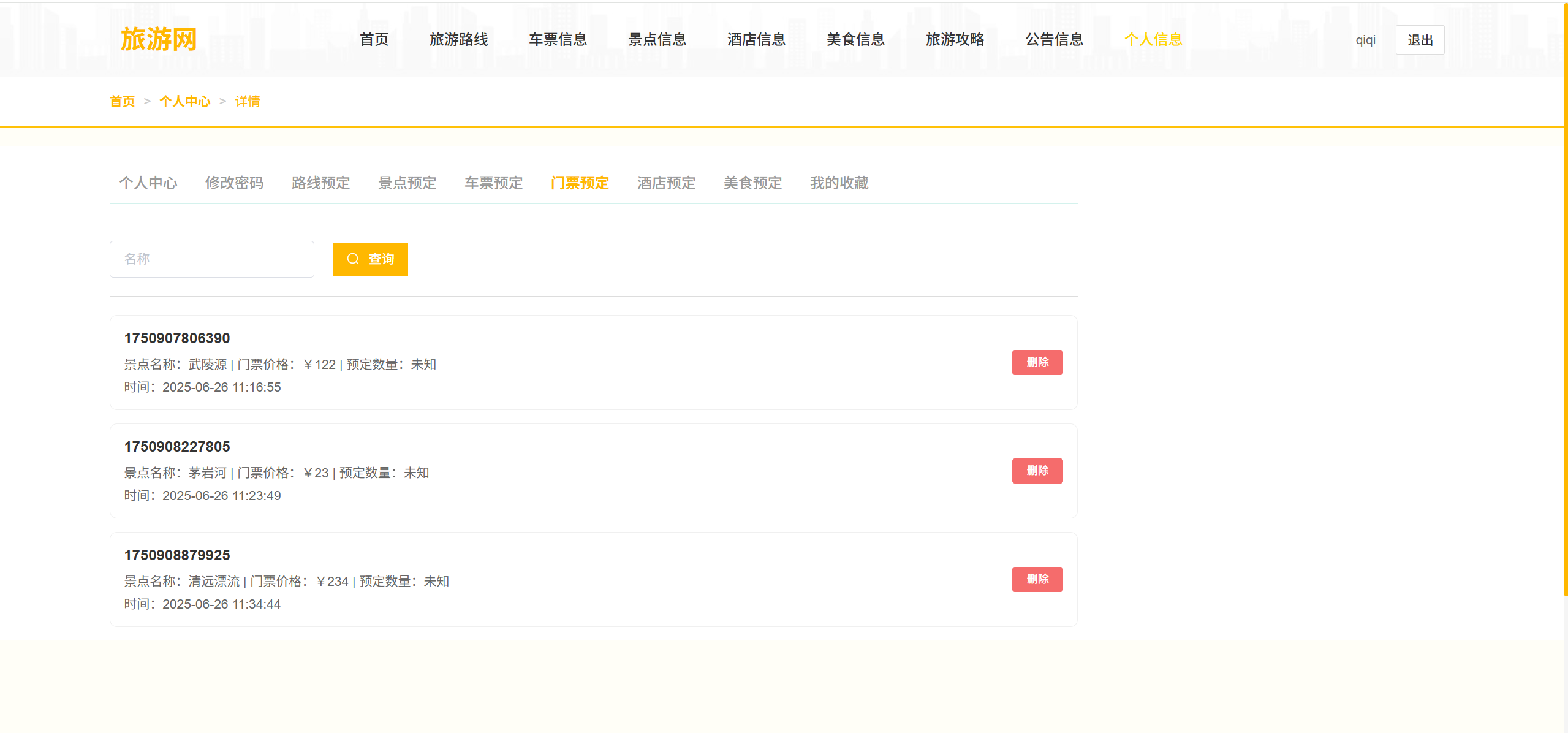The height and width of the screenshot is (733, 1568).
Task: Delete booking 1750907806390
Action: coord(1037,362)
